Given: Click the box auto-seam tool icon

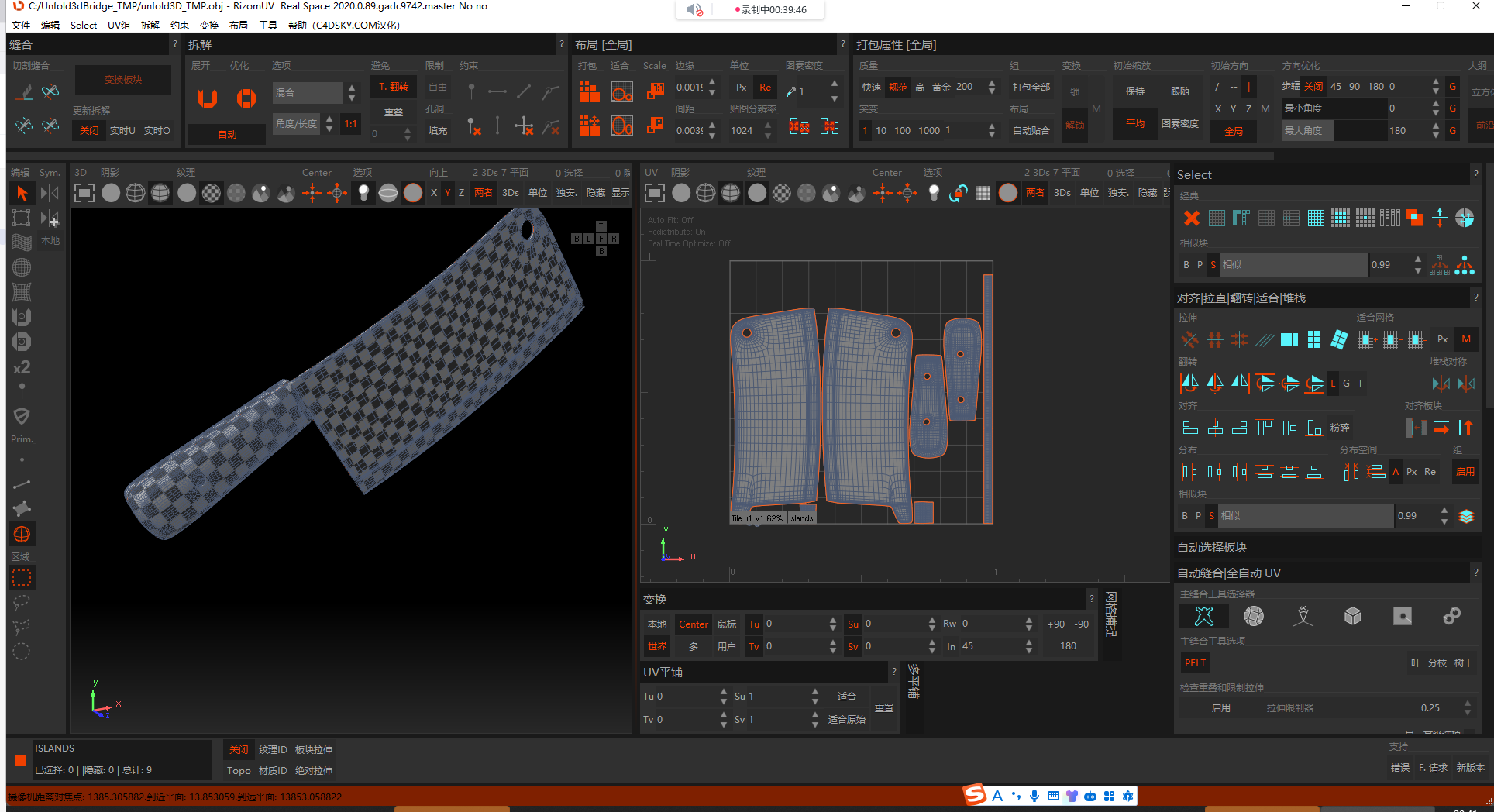Looking at the screenshot, I should [x=1352, y=616].
